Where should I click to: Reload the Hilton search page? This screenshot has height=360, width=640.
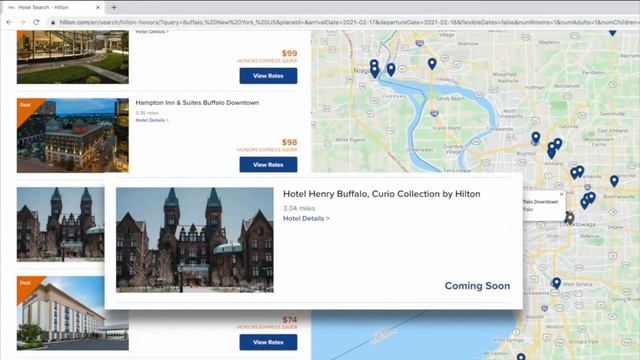click(36, 22)
